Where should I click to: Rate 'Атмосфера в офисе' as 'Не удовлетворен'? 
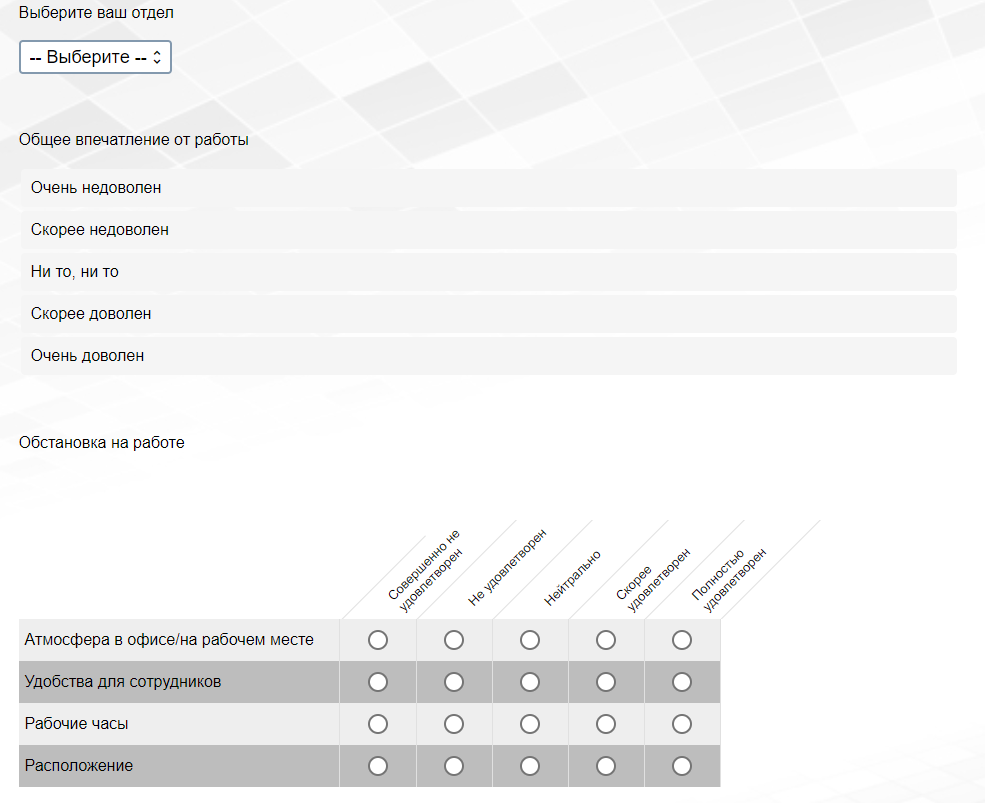[454, 640]
